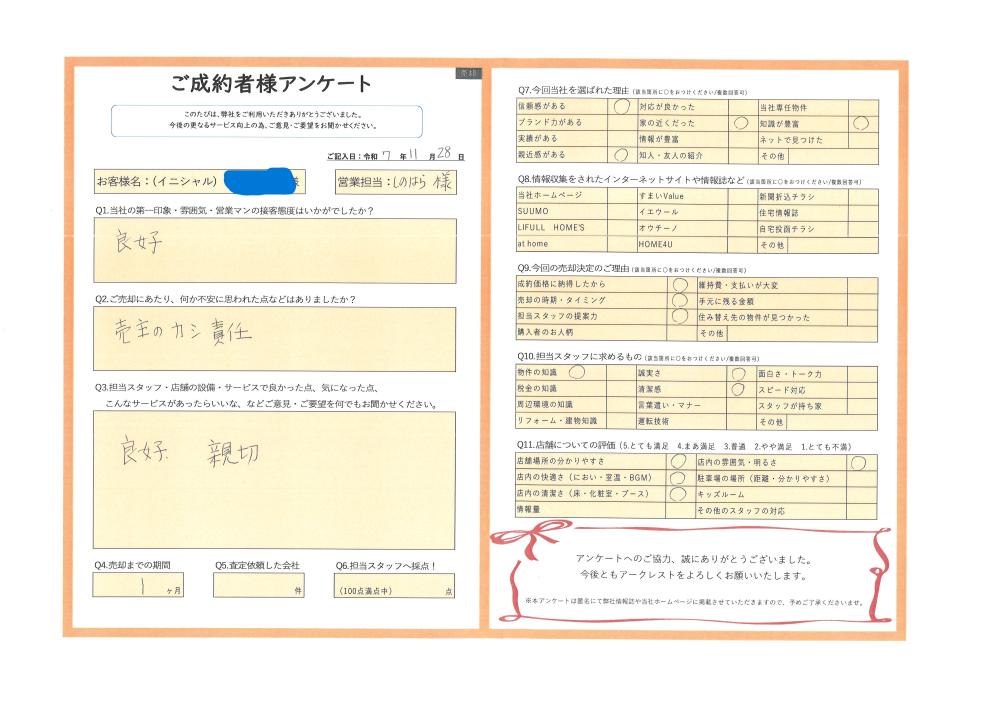Screen dimensions: 1000x707
Task: Click the blue redaction mark over customer name
Action: tap(260, 182)
